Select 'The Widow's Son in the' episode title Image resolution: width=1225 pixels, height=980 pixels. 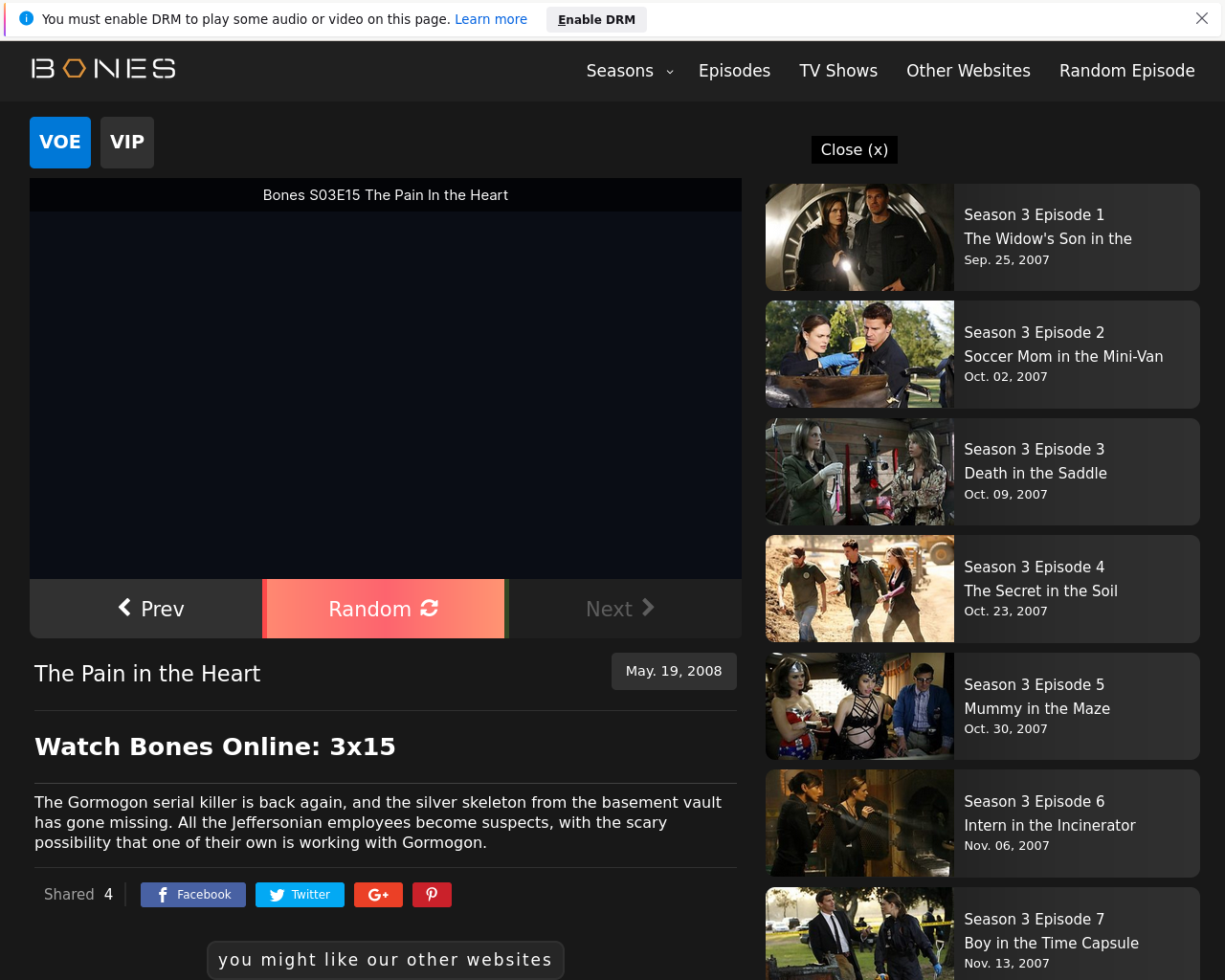pyautogui.click(x=1048, y=238)
